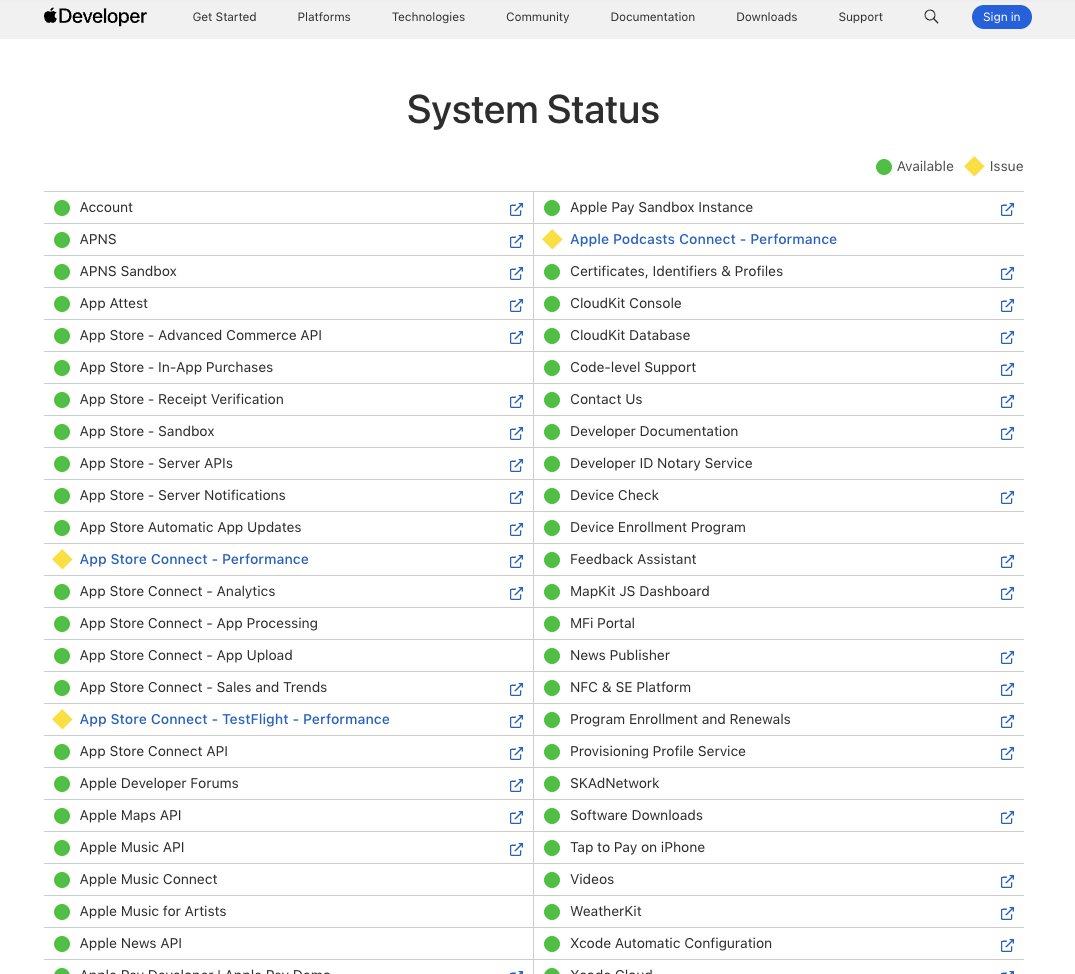Open external link for Receipt Verification
Screen dimensions: 1075x974
click(516, 401)
